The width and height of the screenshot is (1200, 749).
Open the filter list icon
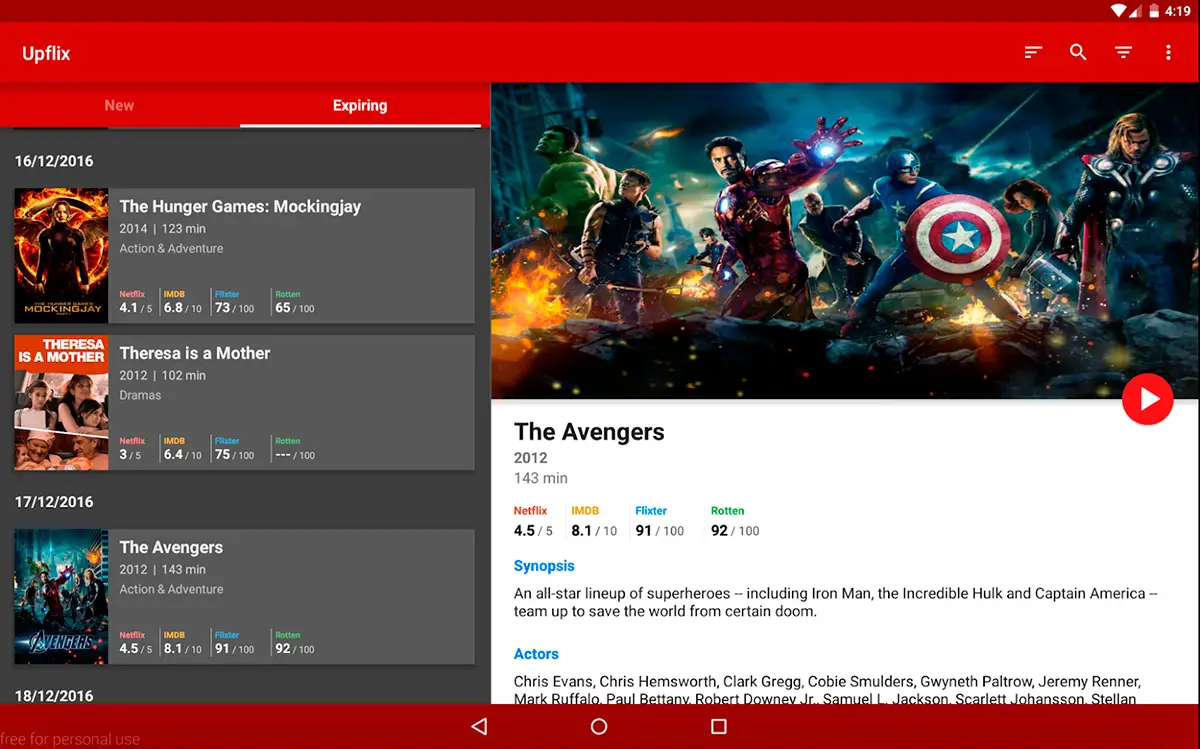coord(1123,52)
